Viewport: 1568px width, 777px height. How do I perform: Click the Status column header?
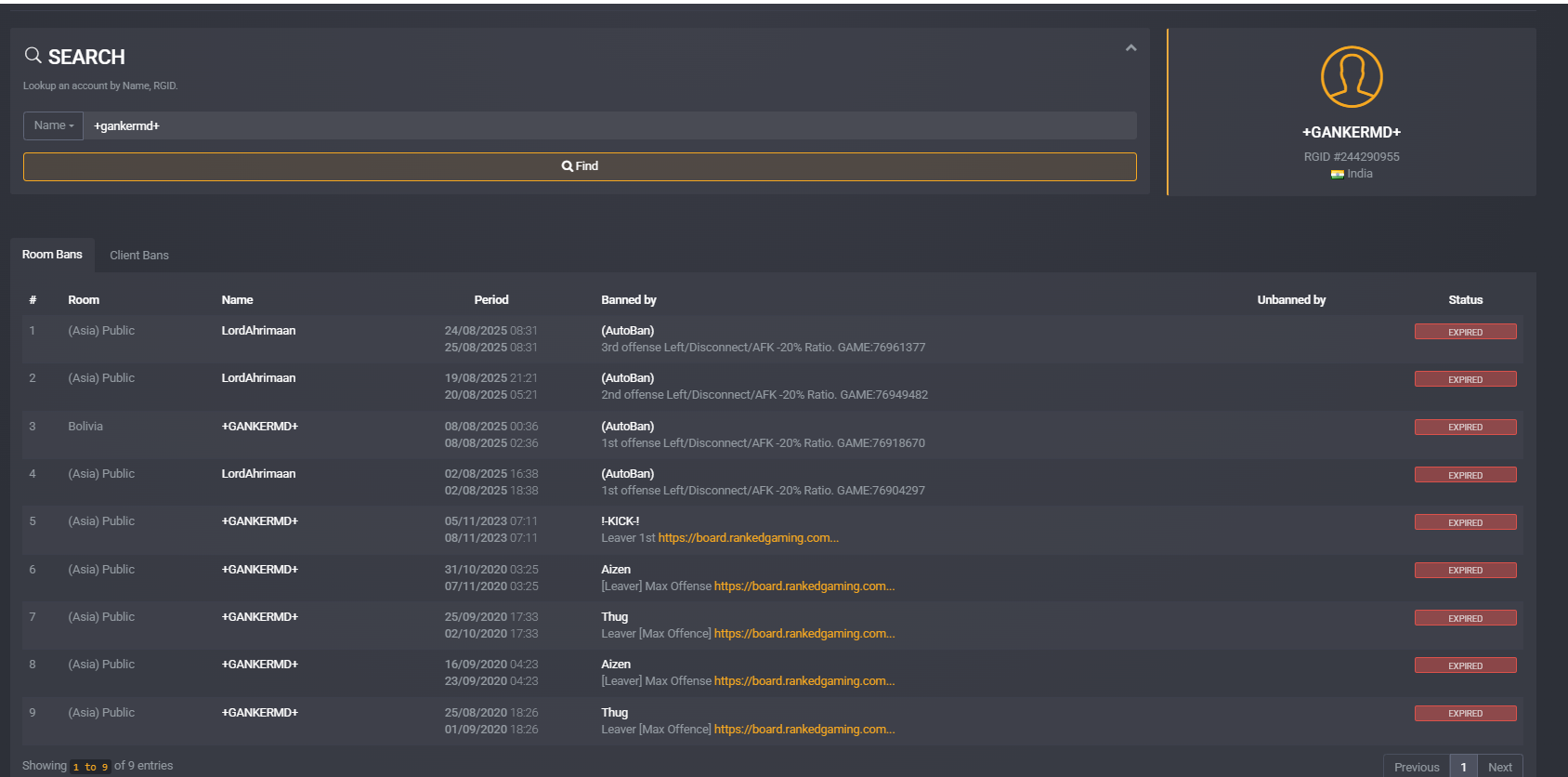click(x=1466, y=300)
